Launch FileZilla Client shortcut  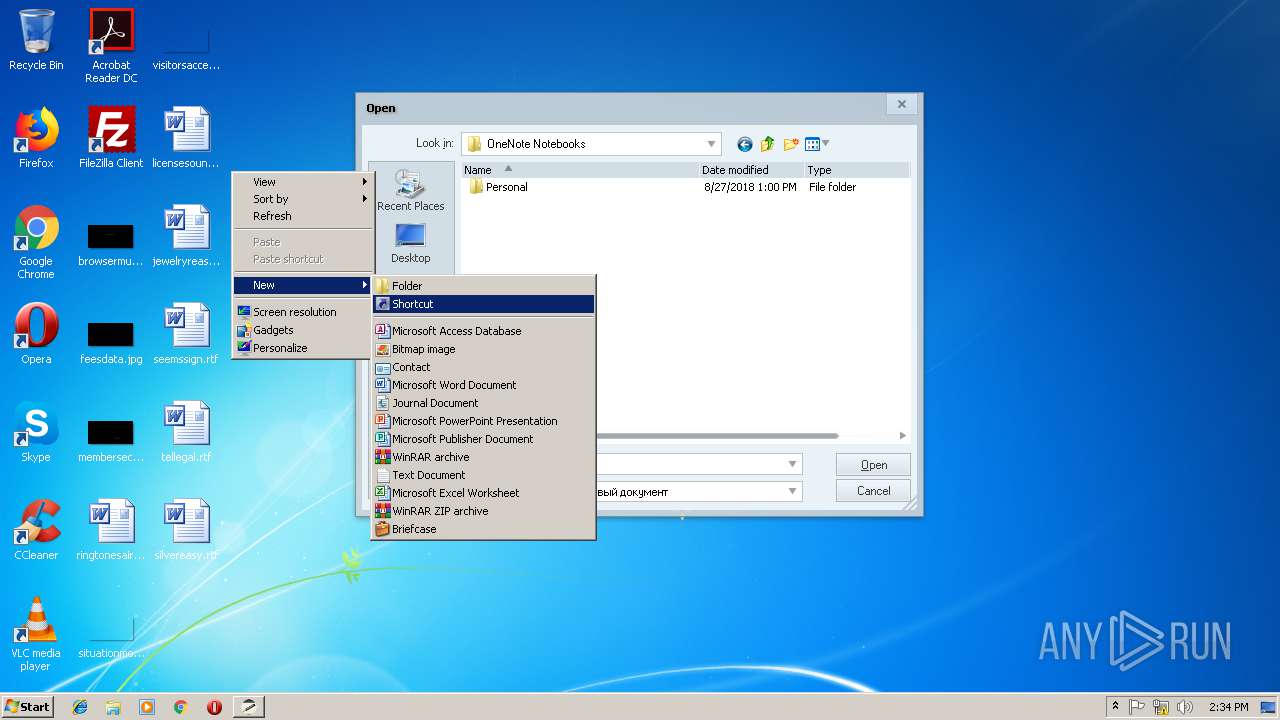(111, 138)
